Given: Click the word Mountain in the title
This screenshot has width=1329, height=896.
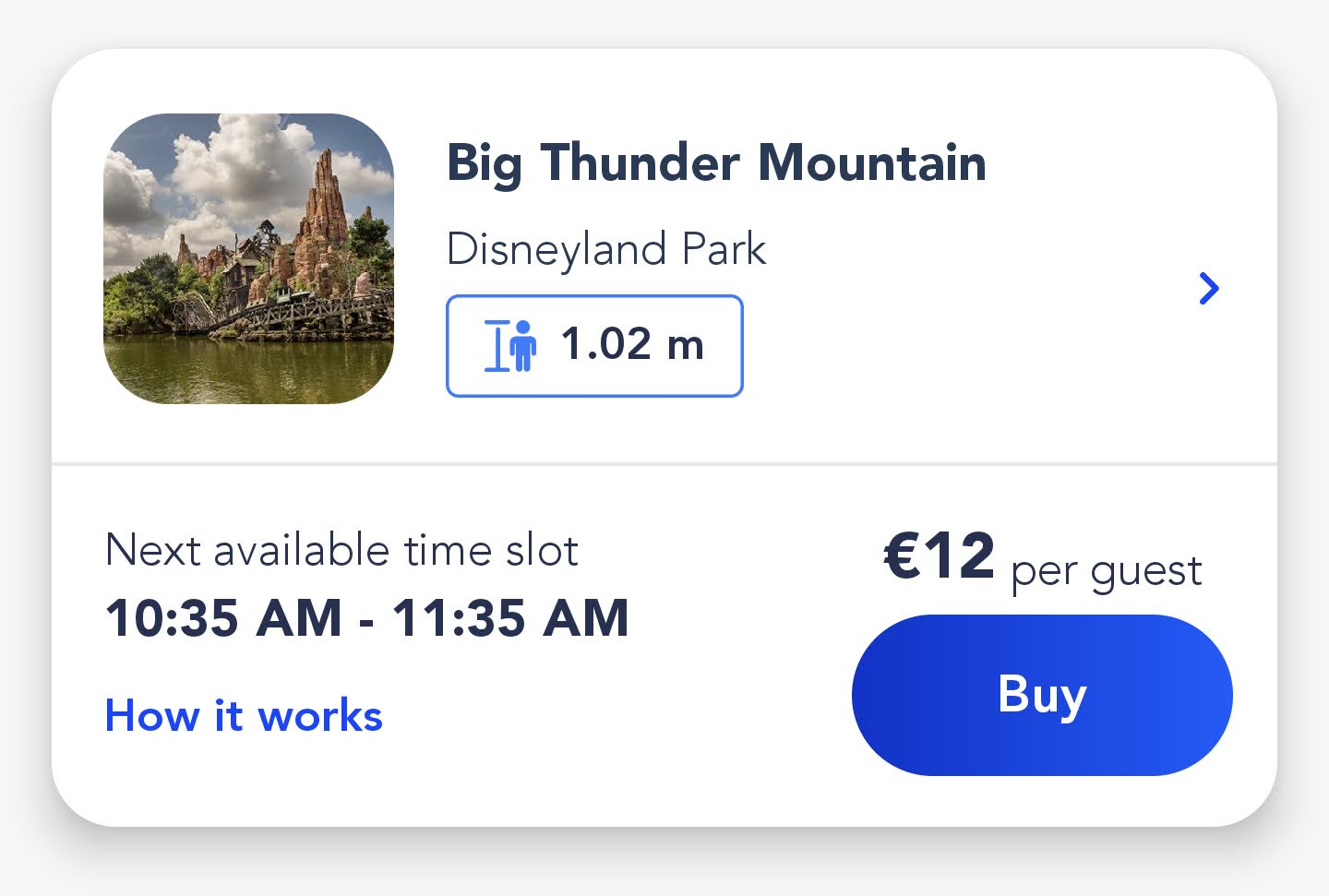Looking at the screenshot, I should coord(872,163).
